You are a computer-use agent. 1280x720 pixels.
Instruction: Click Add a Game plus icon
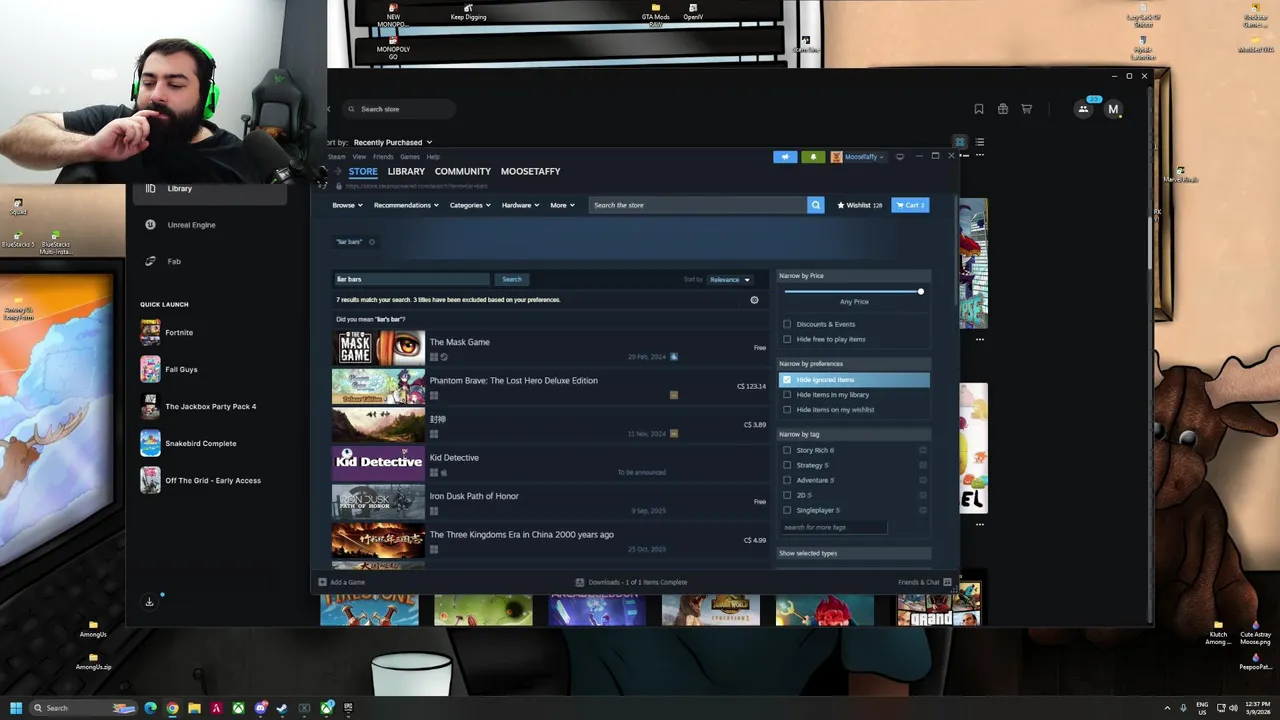point(322,582)
